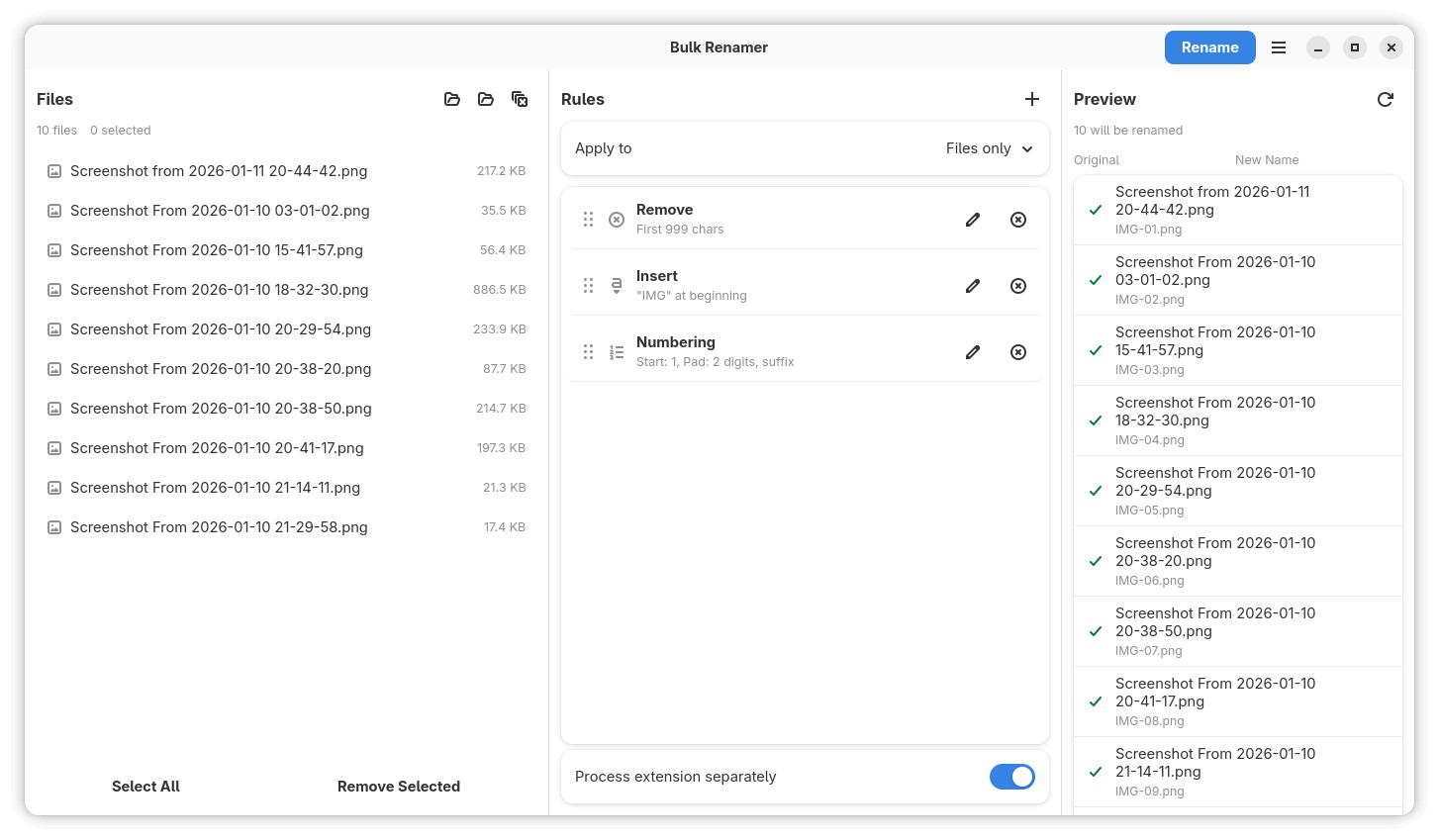The width and height of the screenshot is (1439, 840).
Task: Click Remove Selected button
Action: pyautogui.click(x=399, y=787)
